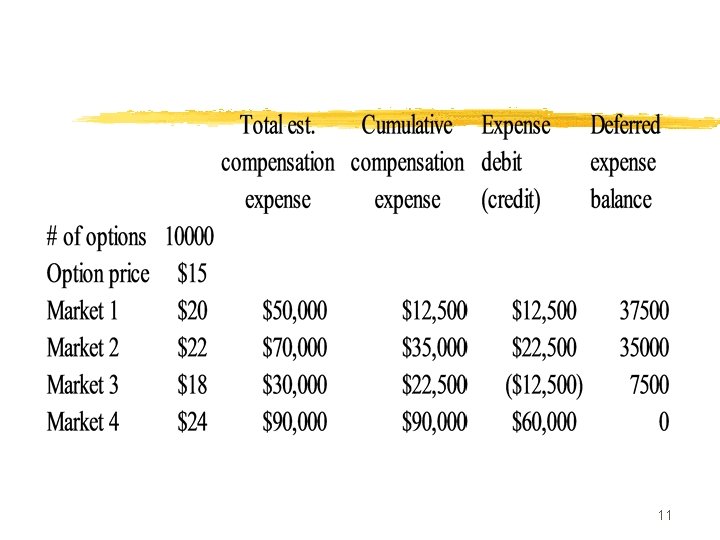The image size is (720, 540).
Task: Click the '# of options' row label
Action: point(96,237)
